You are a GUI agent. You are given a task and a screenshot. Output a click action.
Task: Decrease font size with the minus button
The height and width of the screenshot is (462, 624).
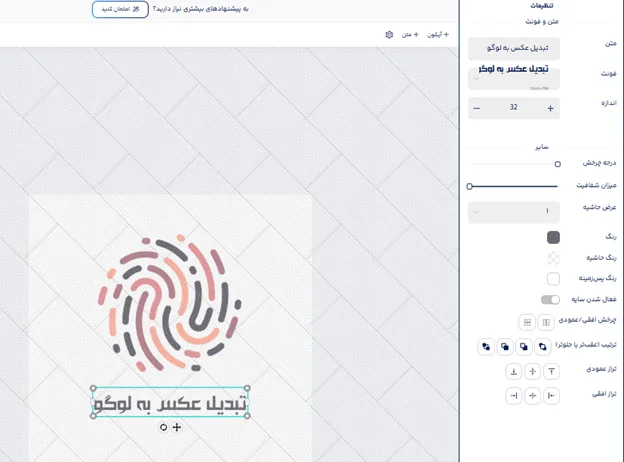[477, 108]
